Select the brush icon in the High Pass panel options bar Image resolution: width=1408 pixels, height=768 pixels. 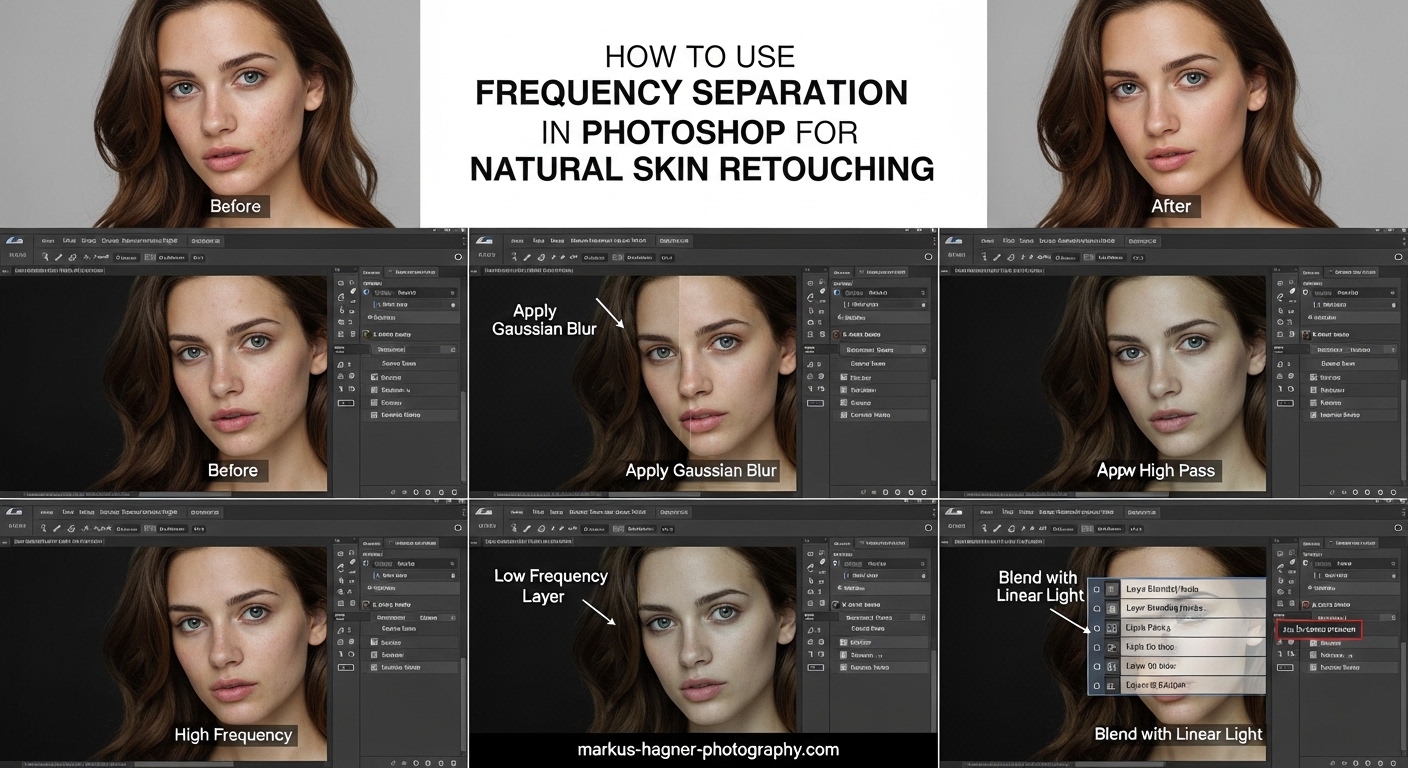(x=997, y=257)
